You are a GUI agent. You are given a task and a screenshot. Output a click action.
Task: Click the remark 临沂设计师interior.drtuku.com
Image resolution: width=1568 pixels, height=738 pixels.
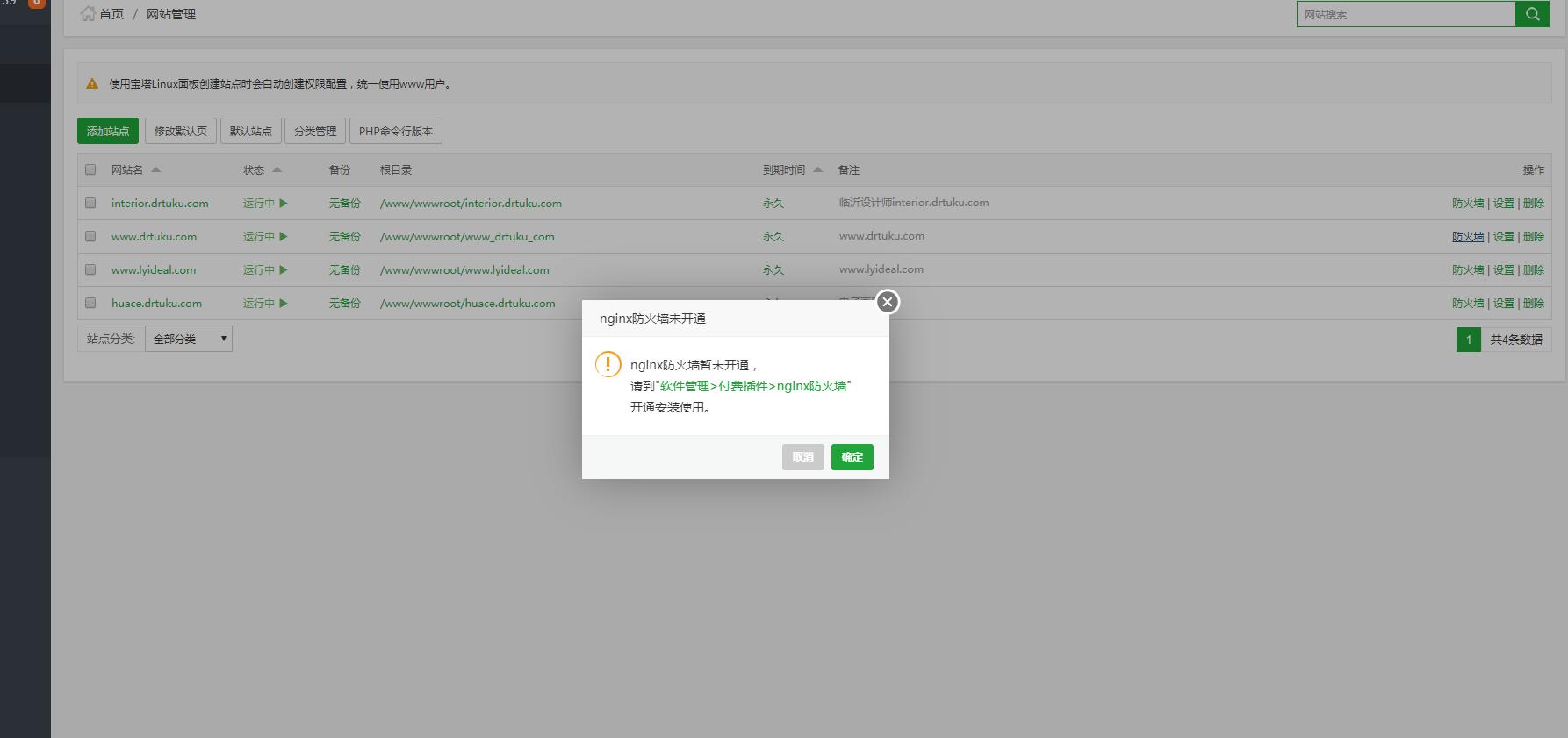click(x=914, y=203)
